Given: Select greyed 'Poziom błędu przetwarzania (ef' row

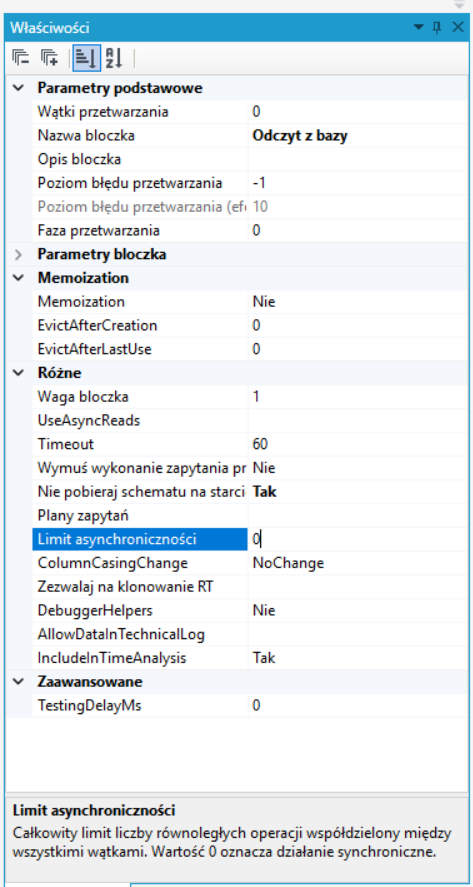Looking at the screenshot, I should click(140, 207).
